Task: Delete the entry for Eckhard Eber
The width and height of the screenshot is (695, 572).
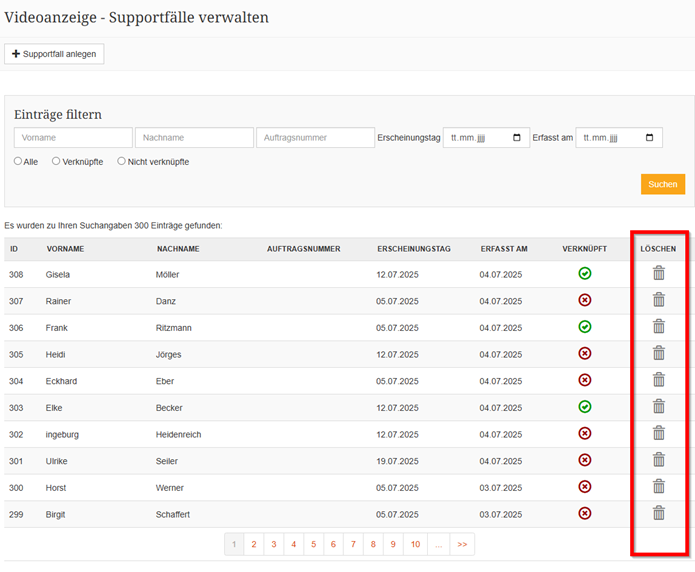Action: click(659, 380)
